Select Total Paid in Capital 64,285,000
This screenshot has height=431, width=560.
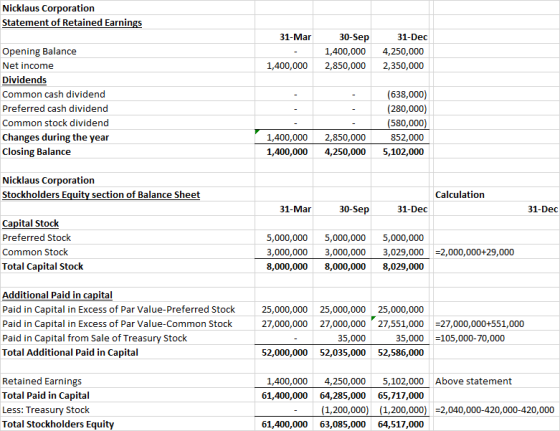342,396
